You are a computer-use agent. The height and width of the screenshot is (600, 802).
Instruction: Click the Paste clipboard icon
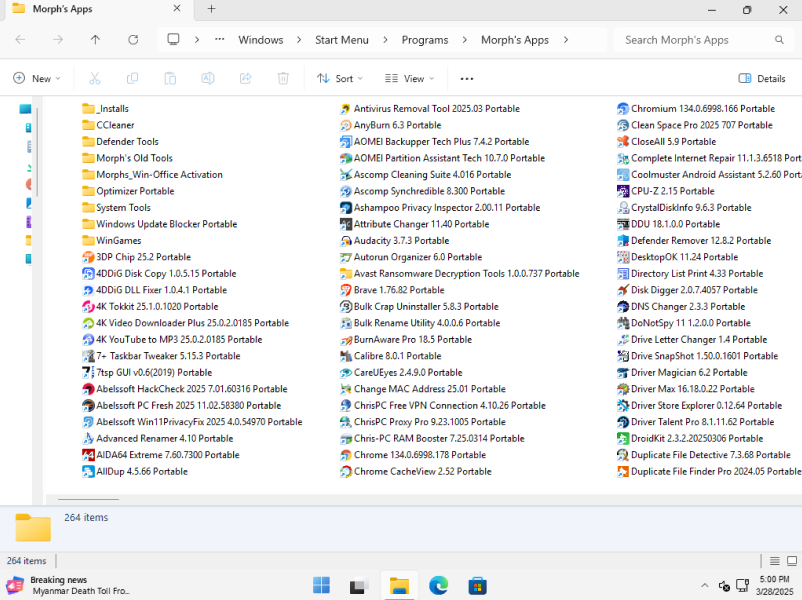[x=170, y=78]
